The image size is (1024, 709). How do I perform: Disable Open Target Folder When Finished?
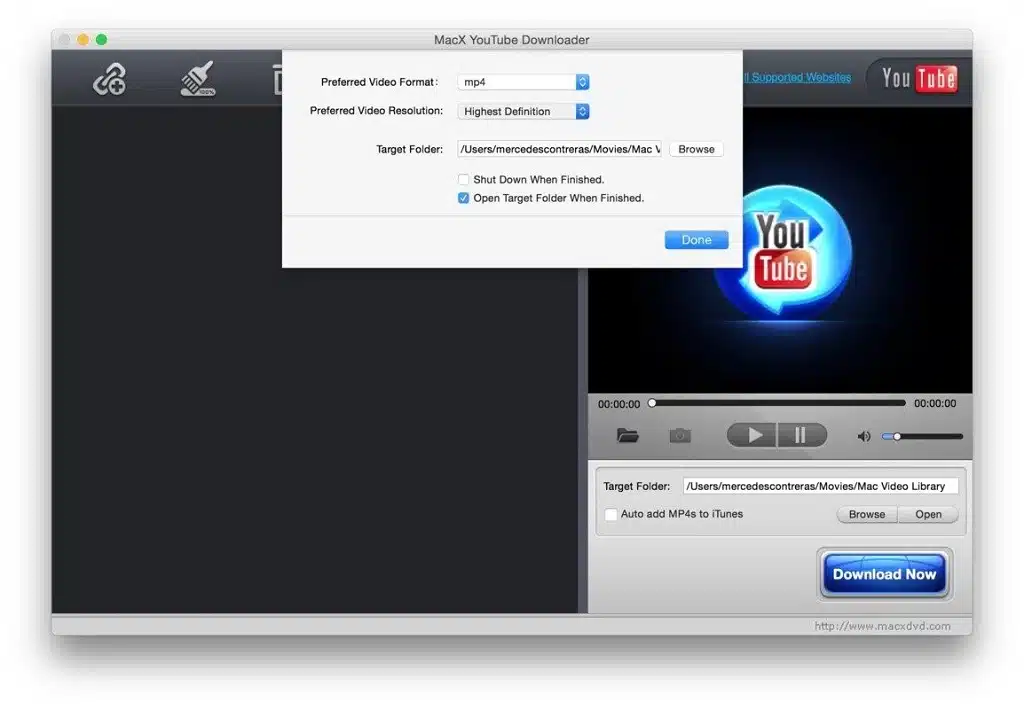click(463, 197)
